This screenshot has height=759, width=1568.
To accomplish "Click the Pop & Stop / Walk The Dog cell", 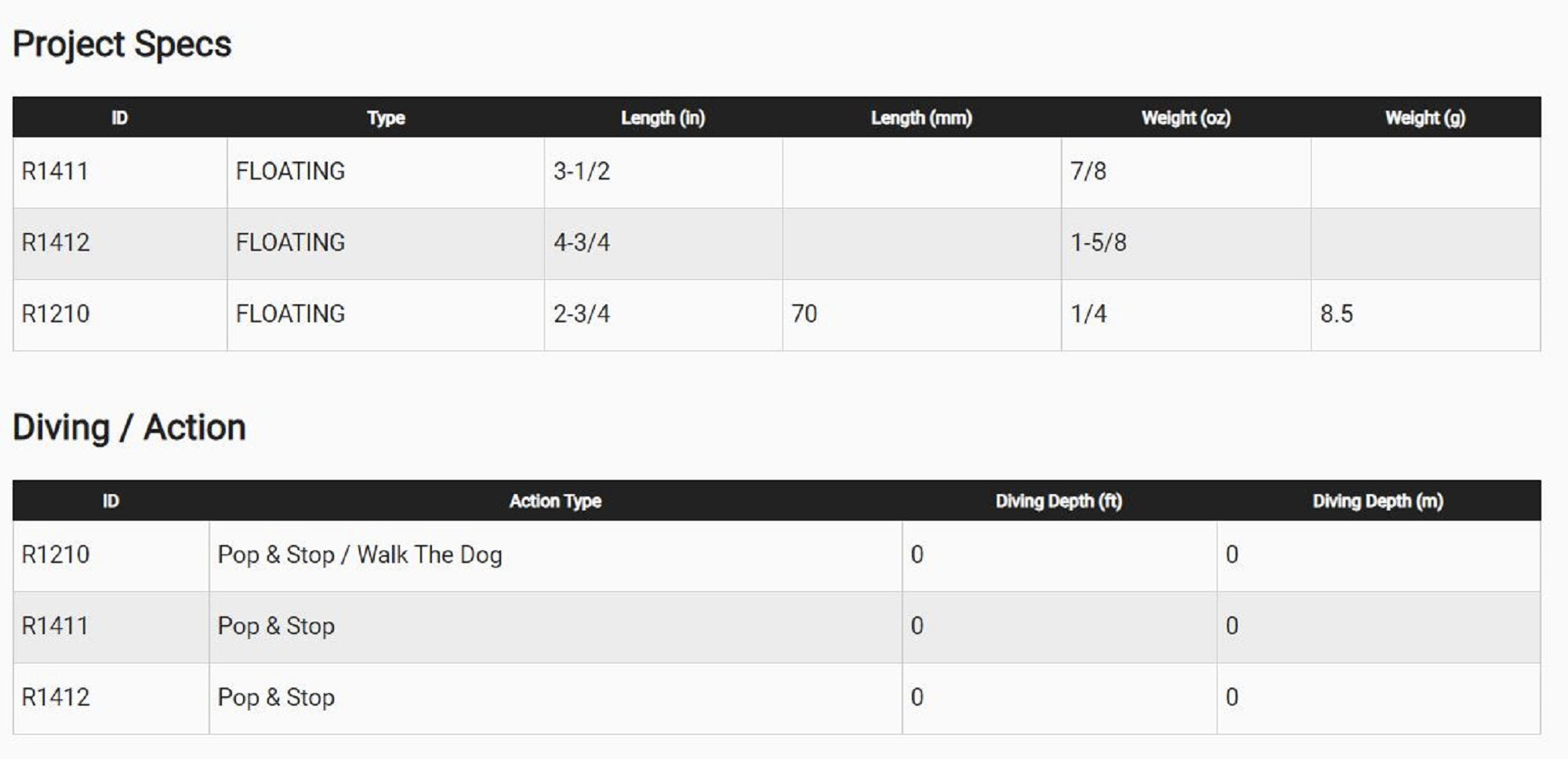I will [360, 555].
